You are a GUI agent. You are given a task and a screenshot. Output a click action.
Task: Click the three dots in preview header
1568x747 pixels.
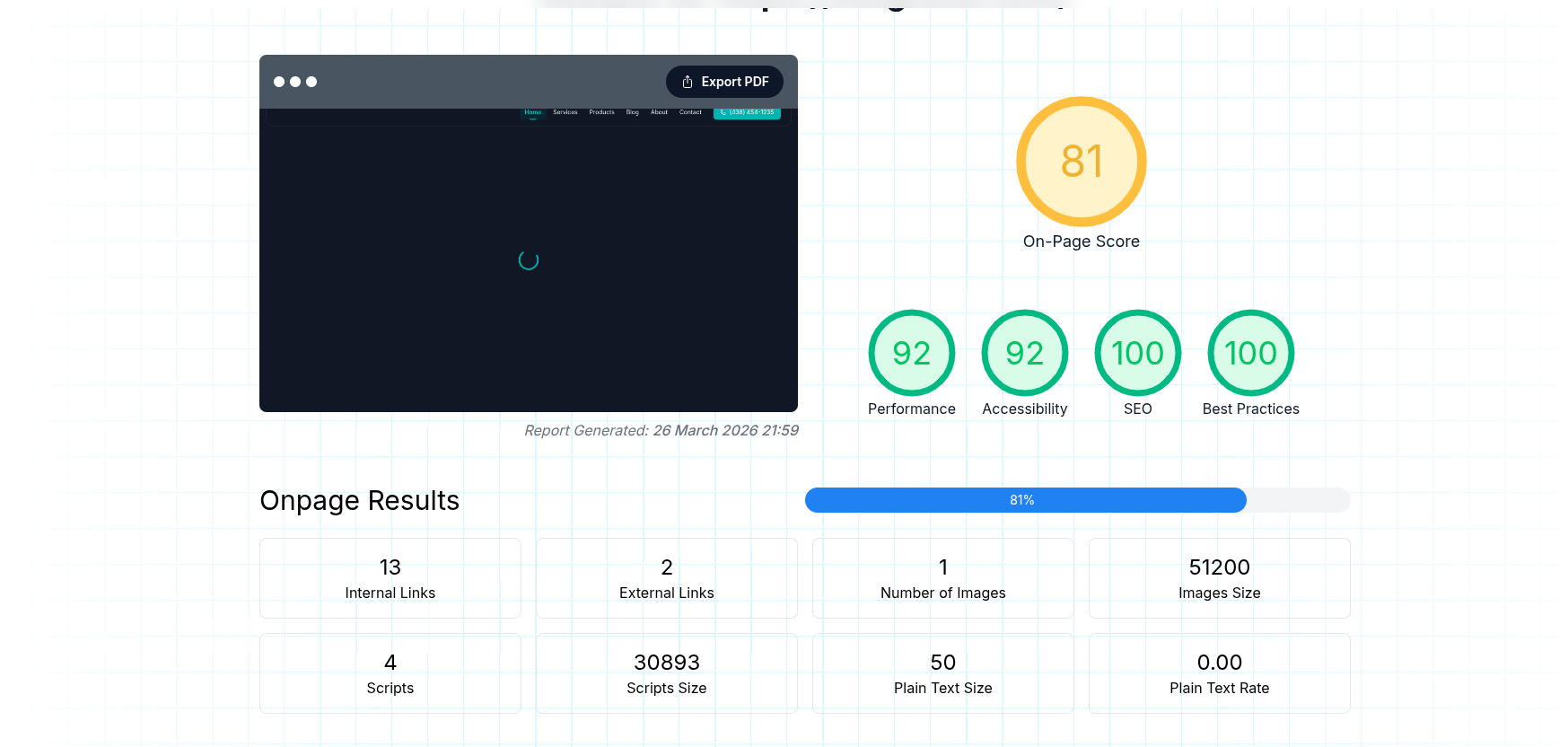pos(295,82)
